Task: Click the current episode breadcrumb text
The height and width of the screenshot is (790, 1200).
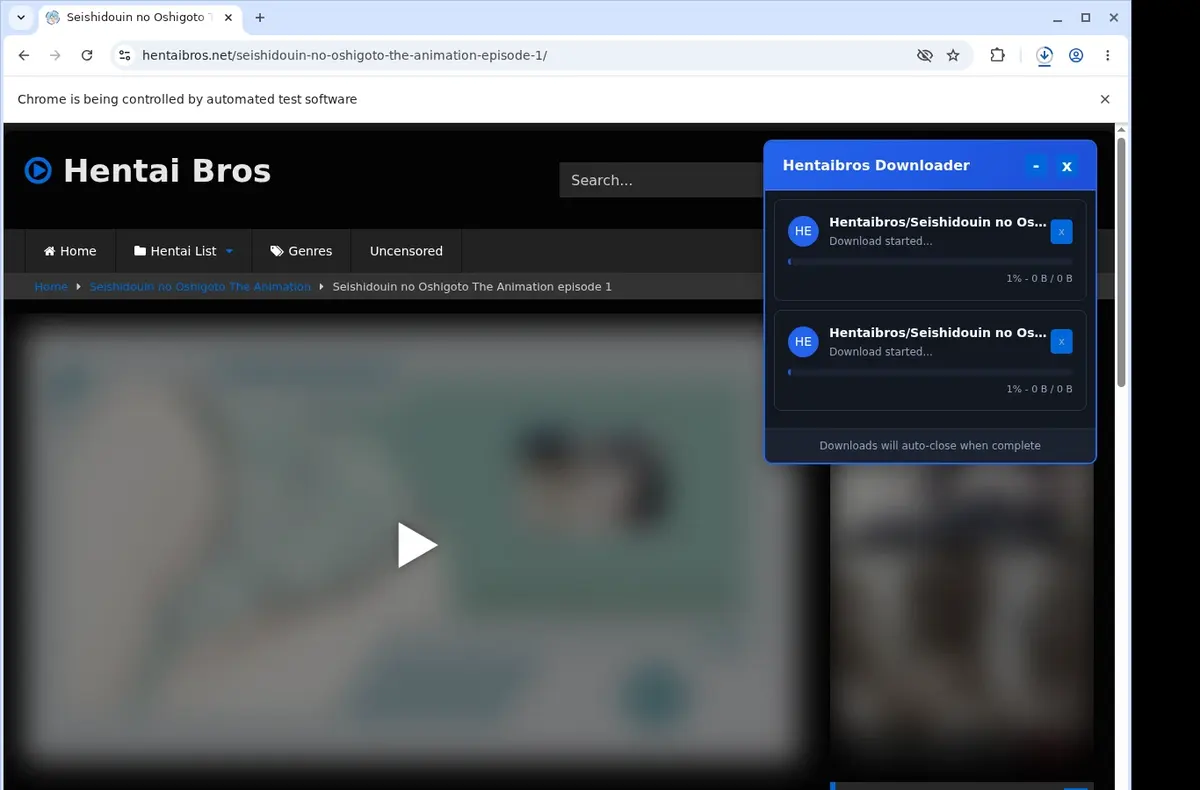Action: (472, 286)
